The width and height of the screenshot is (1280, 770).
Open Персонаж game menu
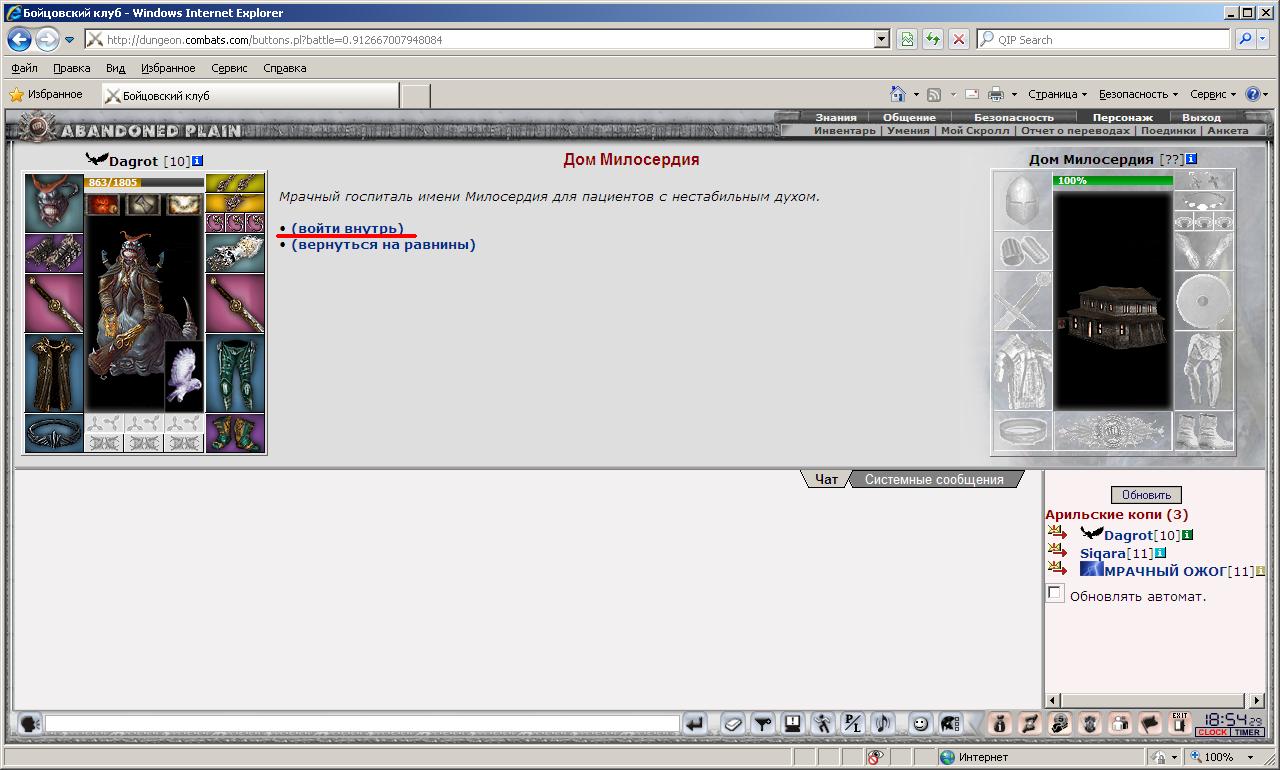pos(1122,118)
